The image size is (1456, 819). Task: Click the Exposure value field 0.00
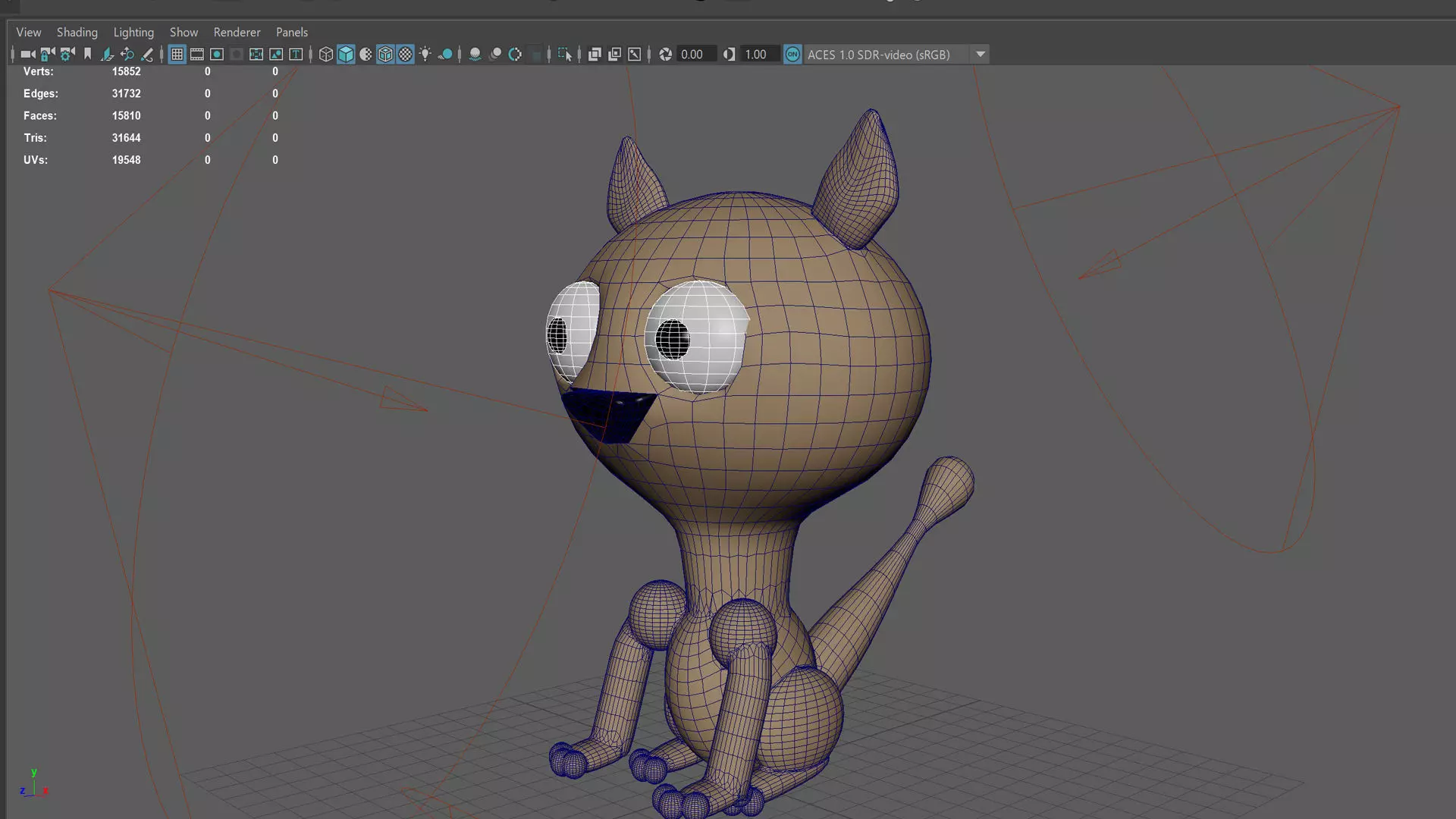point(696,55)
